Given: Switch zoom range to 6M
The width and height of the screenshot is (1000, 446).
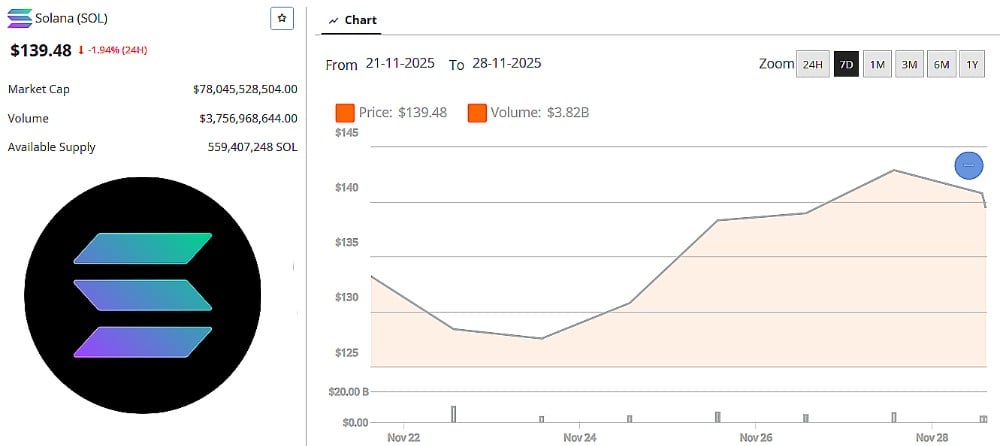Looking at the screenshot, I should (941, 65).
